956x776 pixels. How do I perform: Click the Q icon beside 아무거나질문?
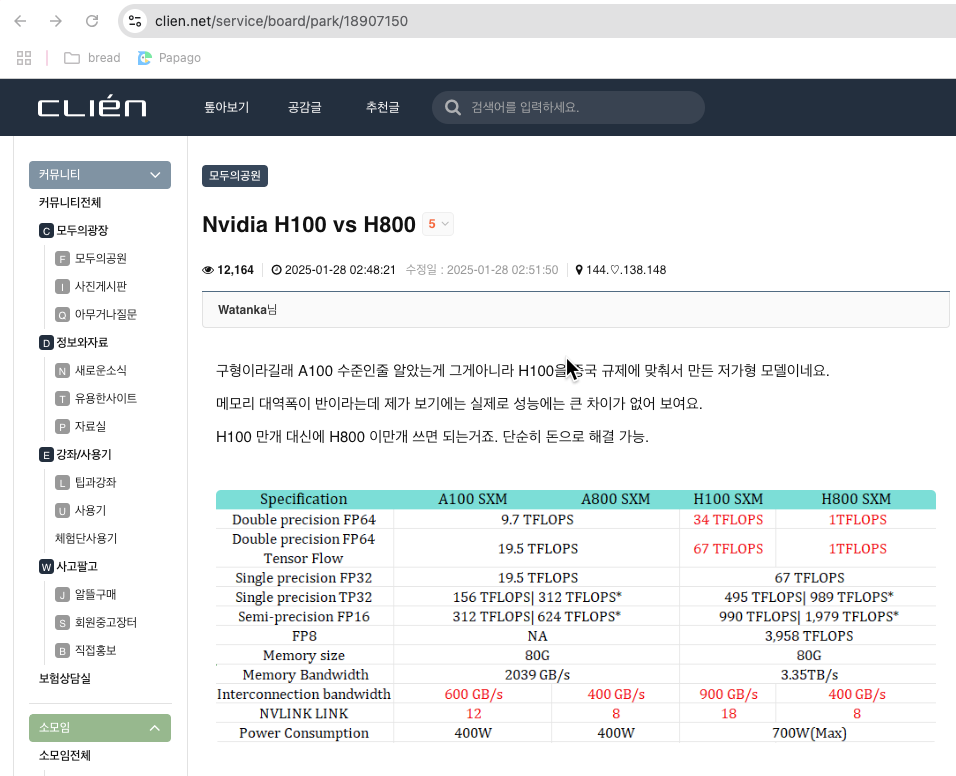coord(62,315)
